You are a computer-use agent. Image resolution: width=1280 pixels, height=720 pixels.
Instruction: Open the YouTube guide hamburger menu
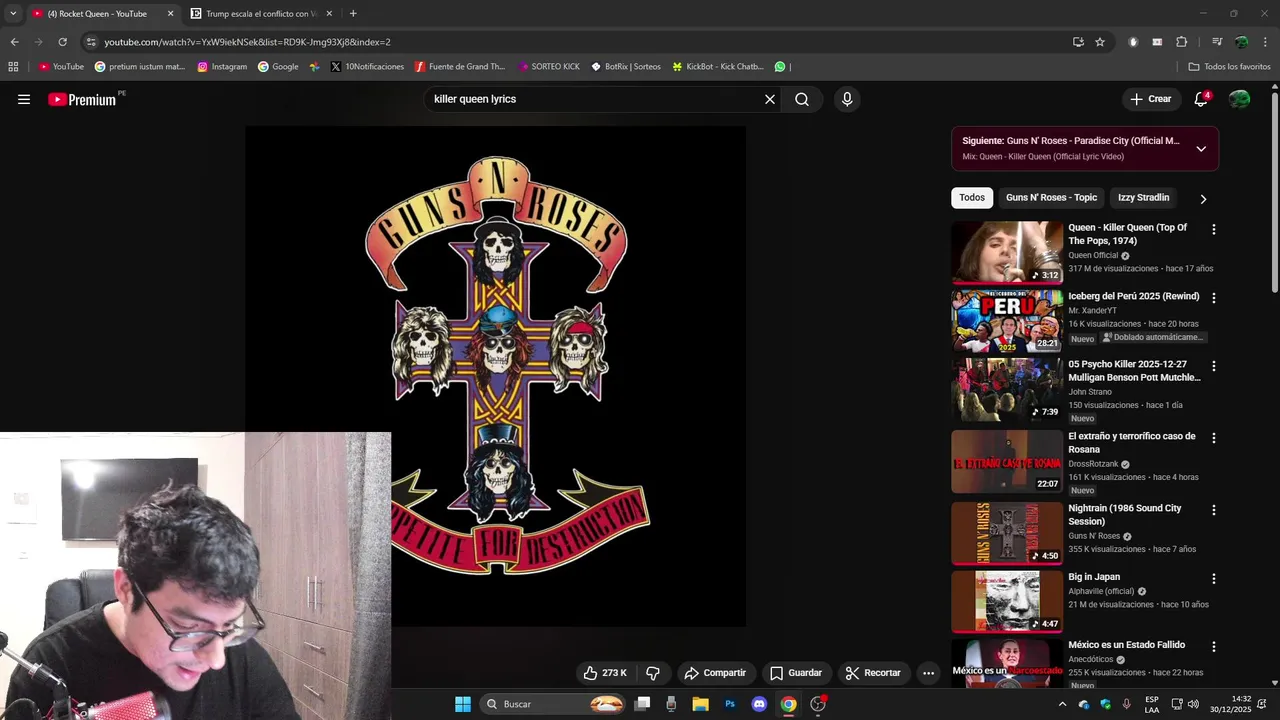tap(24, 99)
